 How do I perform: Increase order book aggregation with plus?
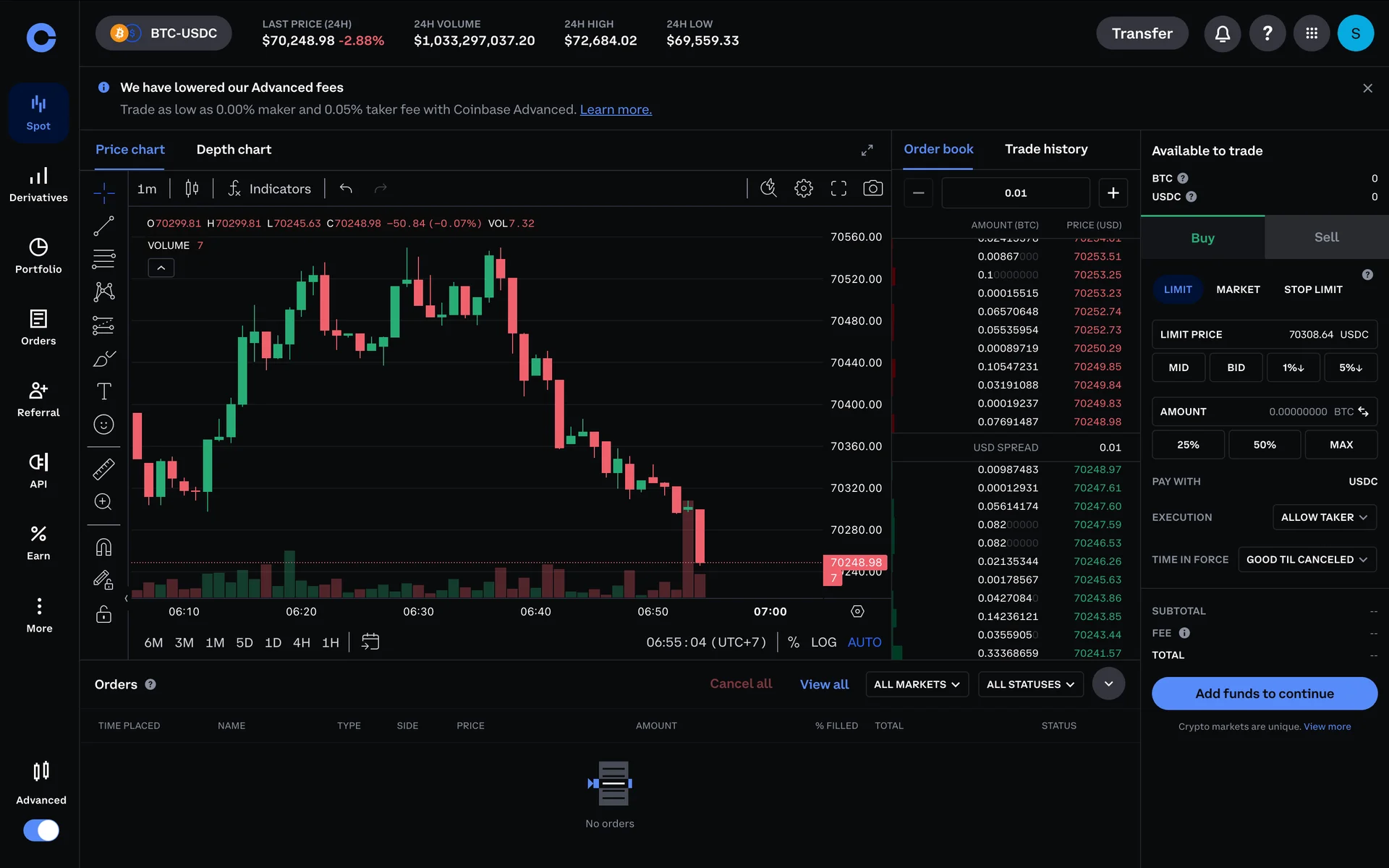(x=1113, y=193)
